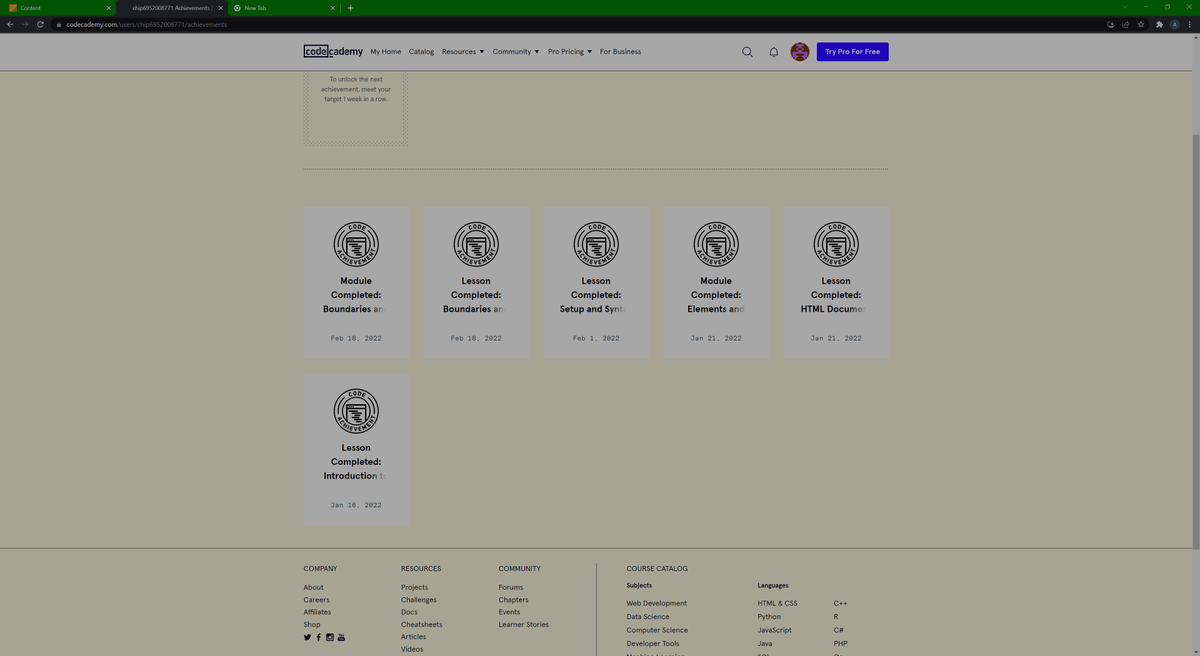Switch to the New Tab browser tab
Image resolution: width=1200 pixels, height=656 pixels.
coord(283,8)
